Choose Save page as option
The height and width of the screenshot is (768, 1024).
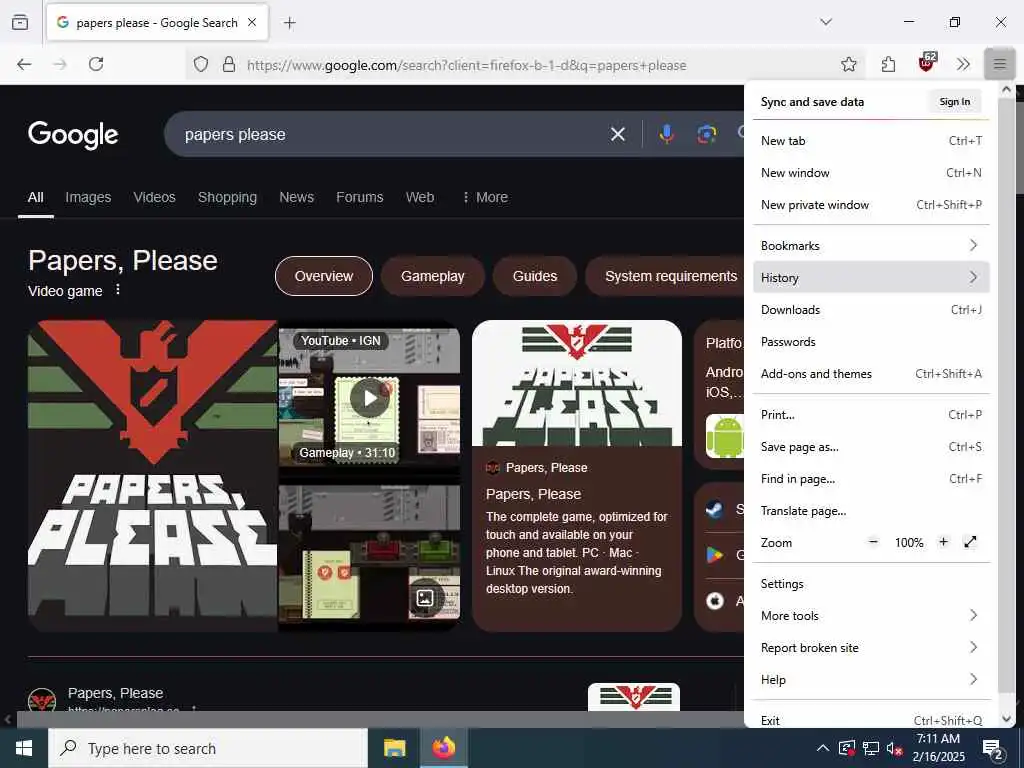coord(871,447)
